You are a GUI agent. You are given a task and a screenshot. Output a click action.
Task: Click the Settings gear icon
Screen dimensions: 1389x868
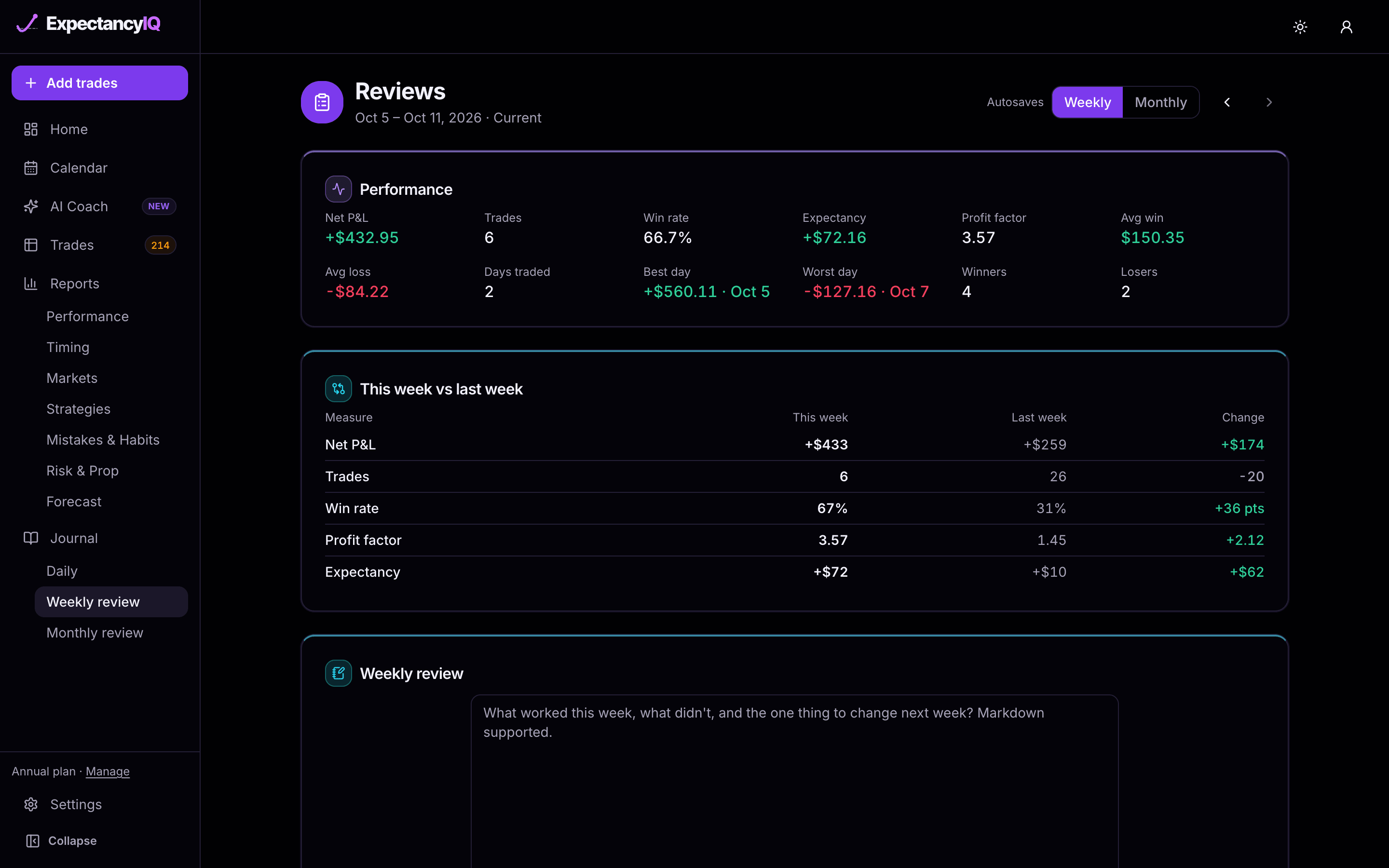pyautogui.click(x=31, y=804)
